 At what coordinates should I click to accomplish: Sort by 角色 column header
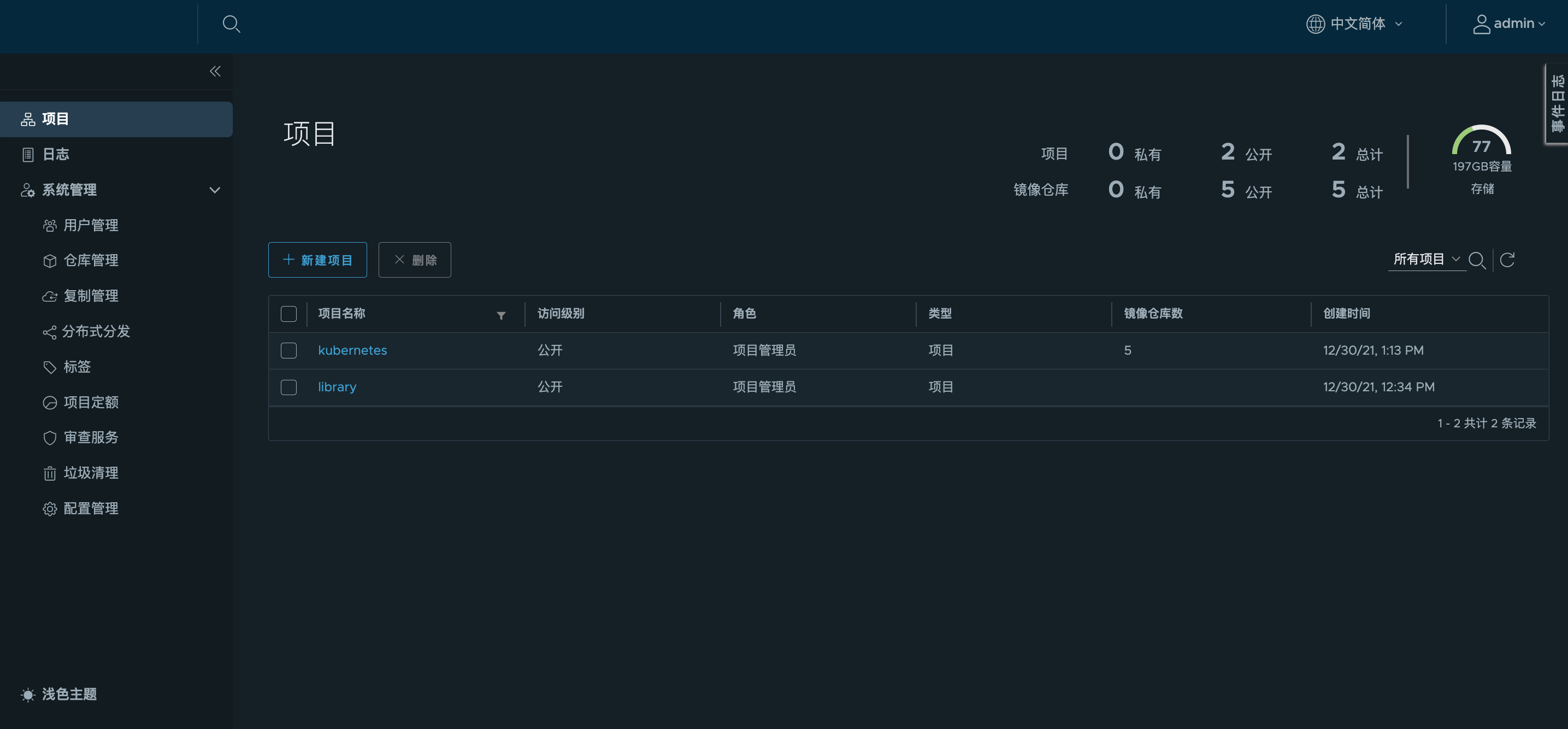[745, 314]
